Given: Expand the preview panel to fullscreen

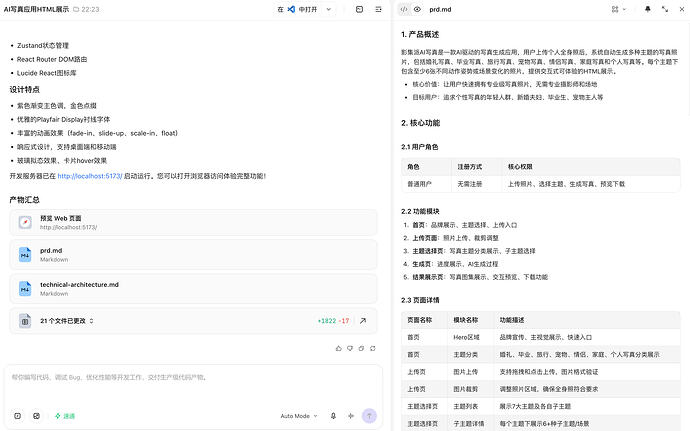Looking at the screenshot, I should point(664,9).
